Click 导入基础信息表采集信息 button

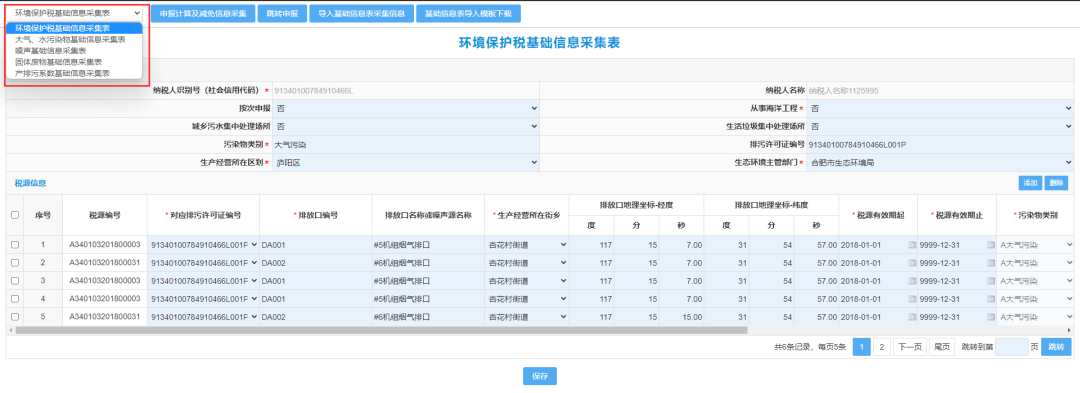[x=361, y=14]
